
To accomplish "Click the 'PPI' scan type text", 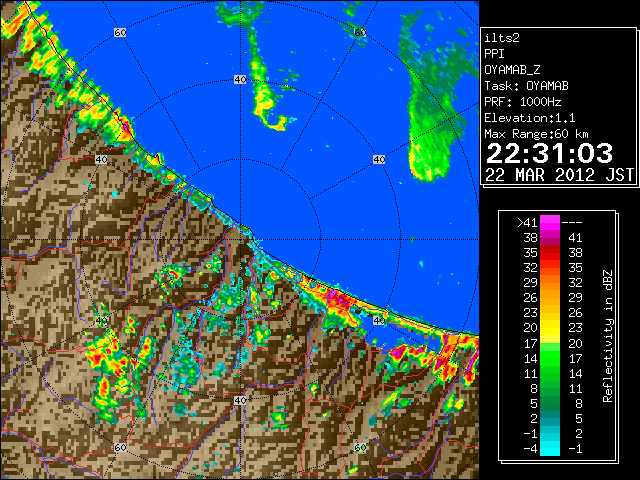I will pyautogui.click(x=494, y=54).
